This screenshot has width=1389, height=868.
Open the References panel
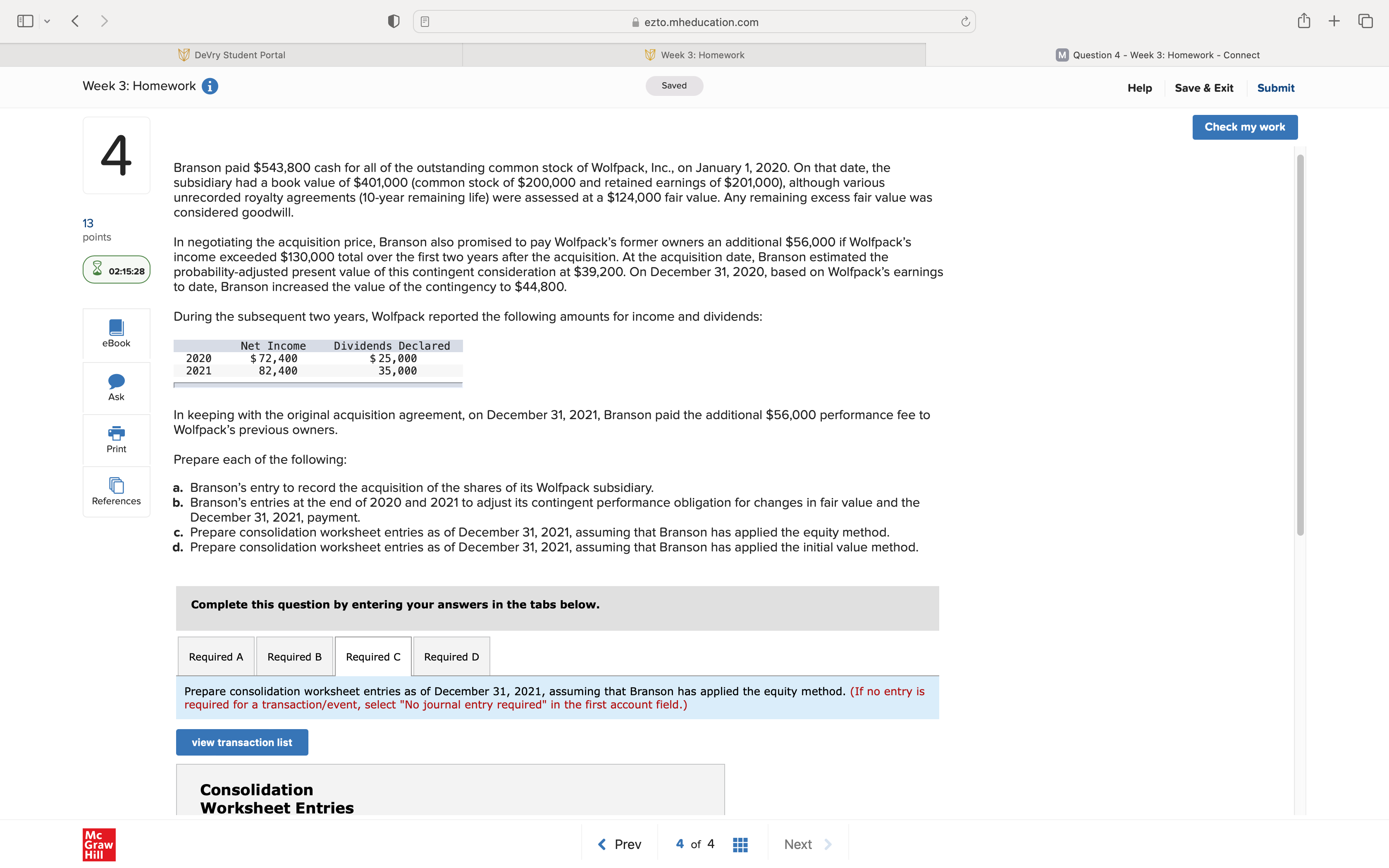coord(116,491)
